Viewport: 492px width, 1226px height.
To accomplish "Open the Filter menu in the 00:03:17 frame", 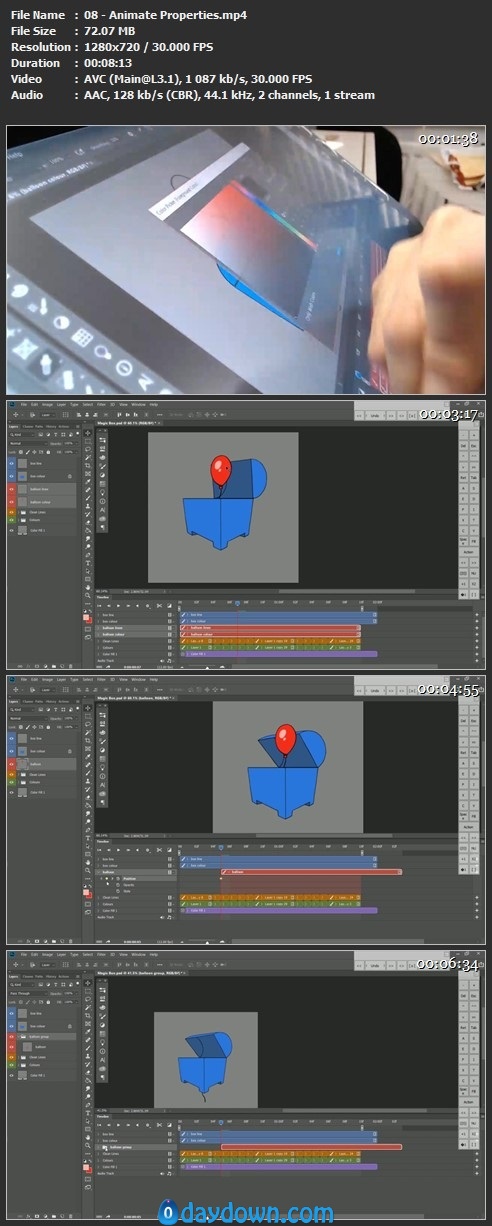I will click(x=101, y=404).
